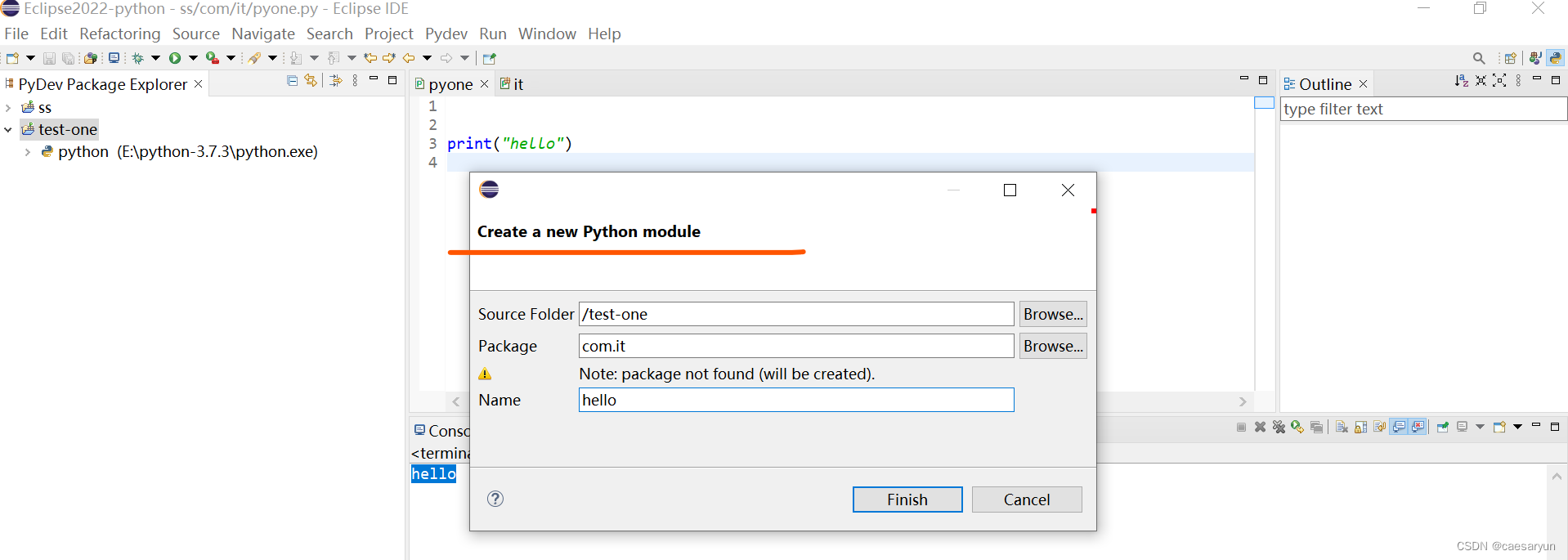Click the Pin Editor icon in toolbar
The height and width of the screenshot is (560, 1568).
490,58
